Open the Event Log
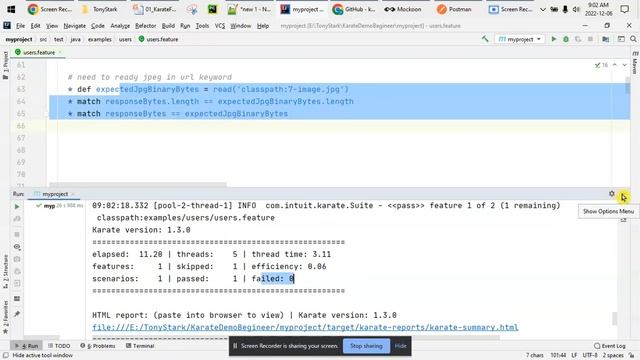This screenshot has height=360, width=640. 610,346
